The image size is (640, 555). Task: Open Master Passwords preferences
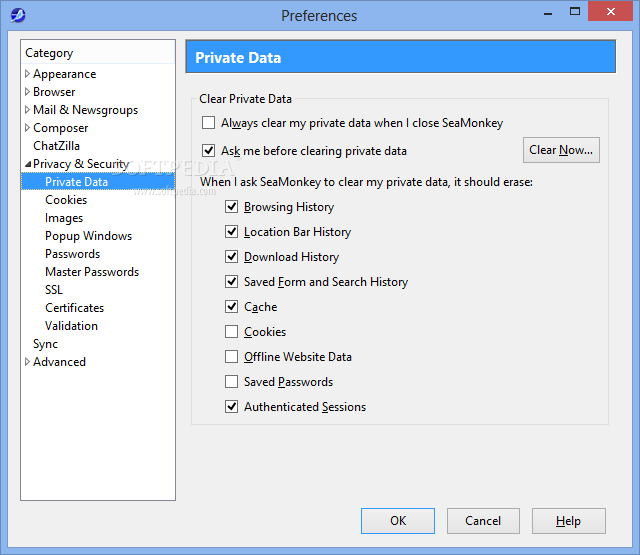[x=92, y=272]
